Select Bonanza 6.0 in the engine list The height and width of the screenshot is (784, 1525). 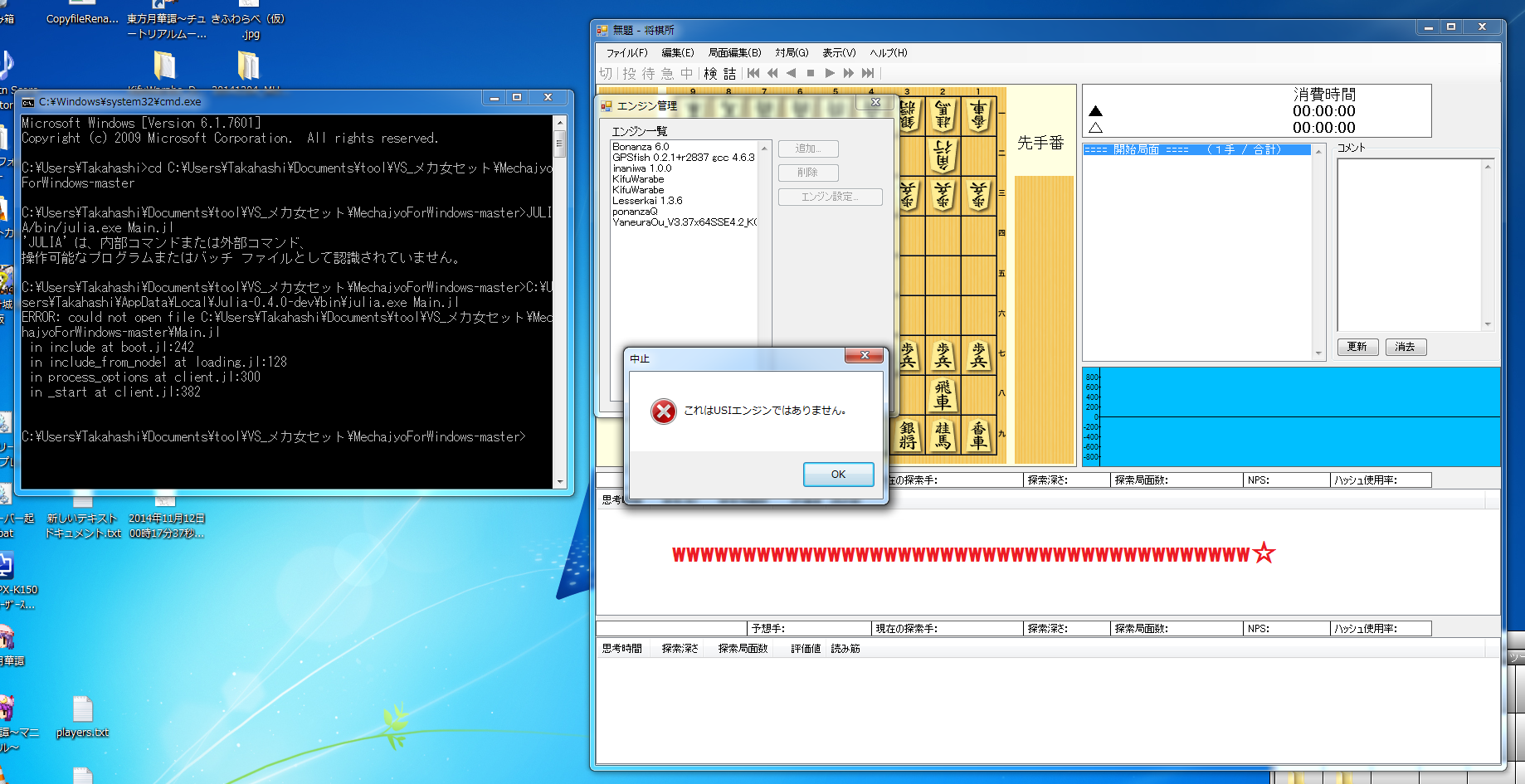point(641,147)
